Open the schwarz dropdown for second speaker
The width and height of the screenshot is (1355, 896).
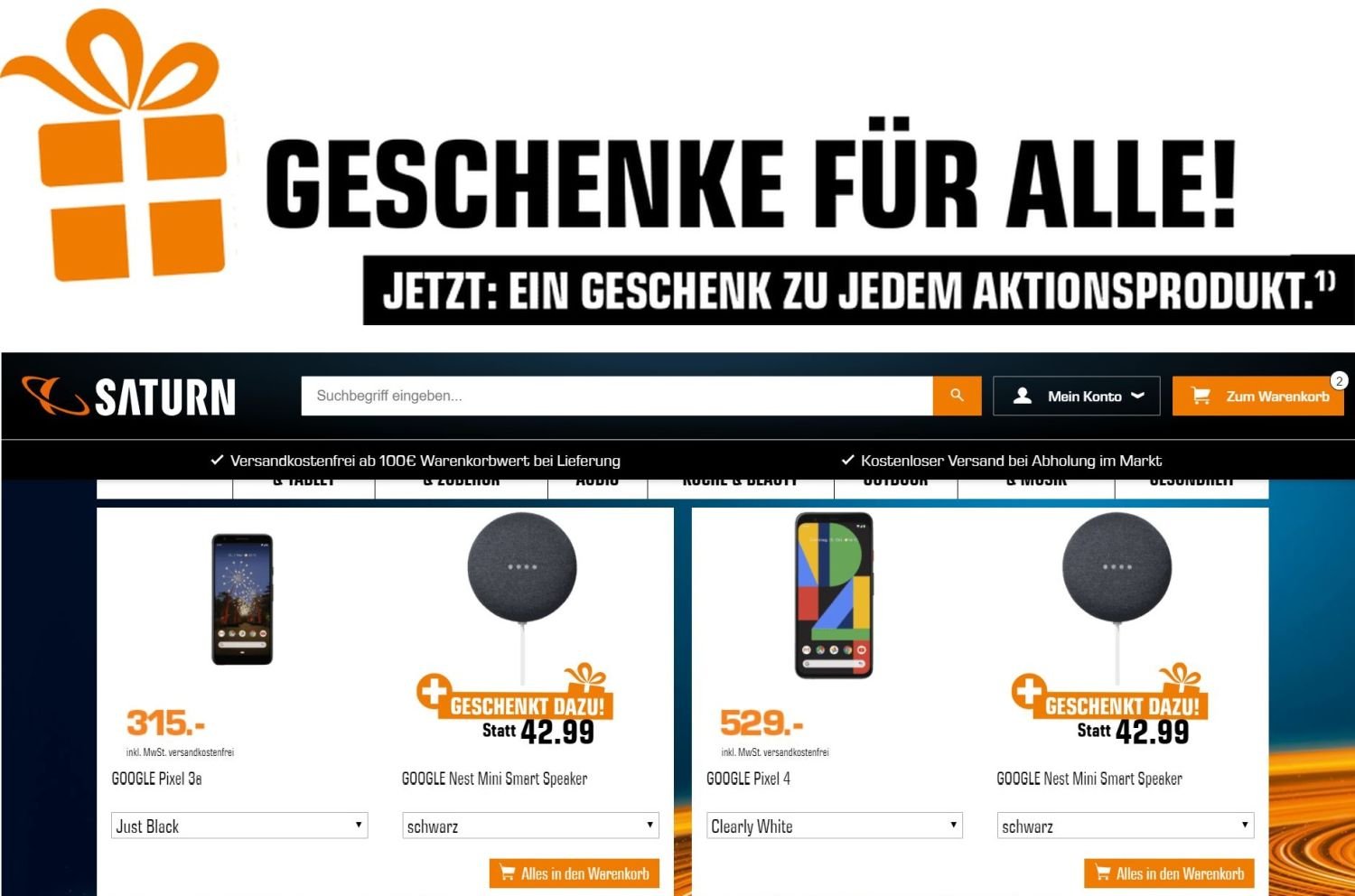(x=1125, y=826)
